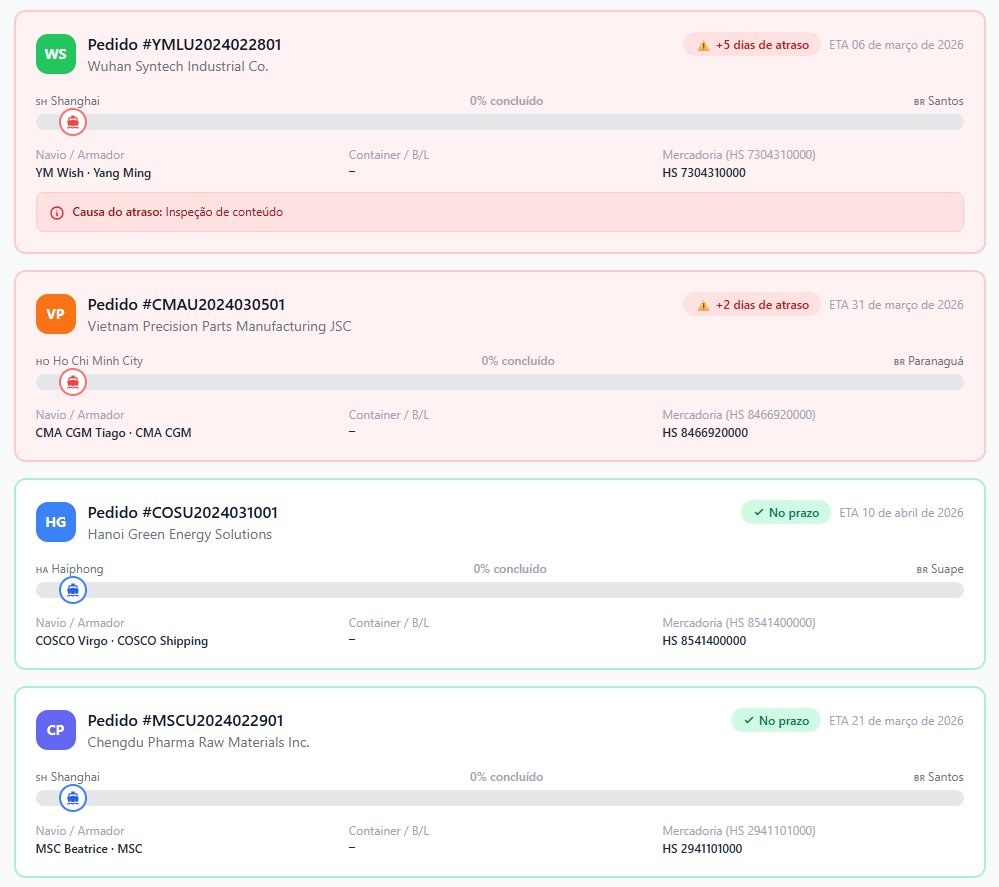The height and width of the screenshot is (887, 999).
Task: Click the ship icon on Wuhan Syntech progress bar
Action: [72, 122]
